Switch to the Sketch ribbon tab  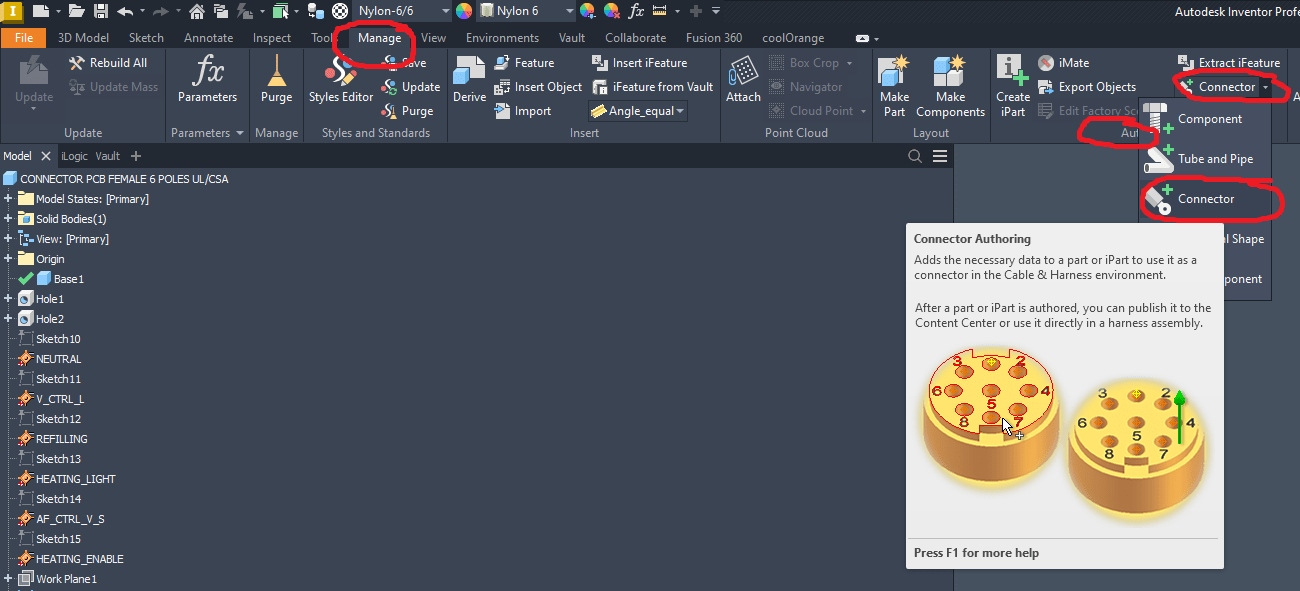146,38
